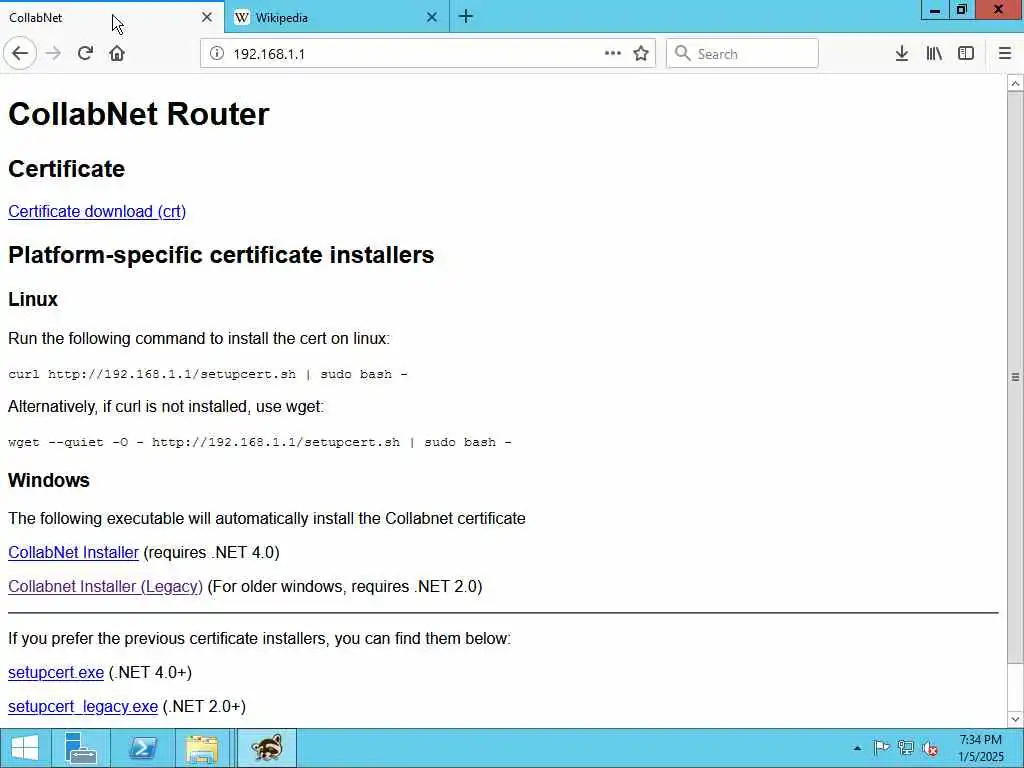The height and width of the screenshot is (768, 1024).
Task: Close the Wikipedia tab
Action: [432, 18]
